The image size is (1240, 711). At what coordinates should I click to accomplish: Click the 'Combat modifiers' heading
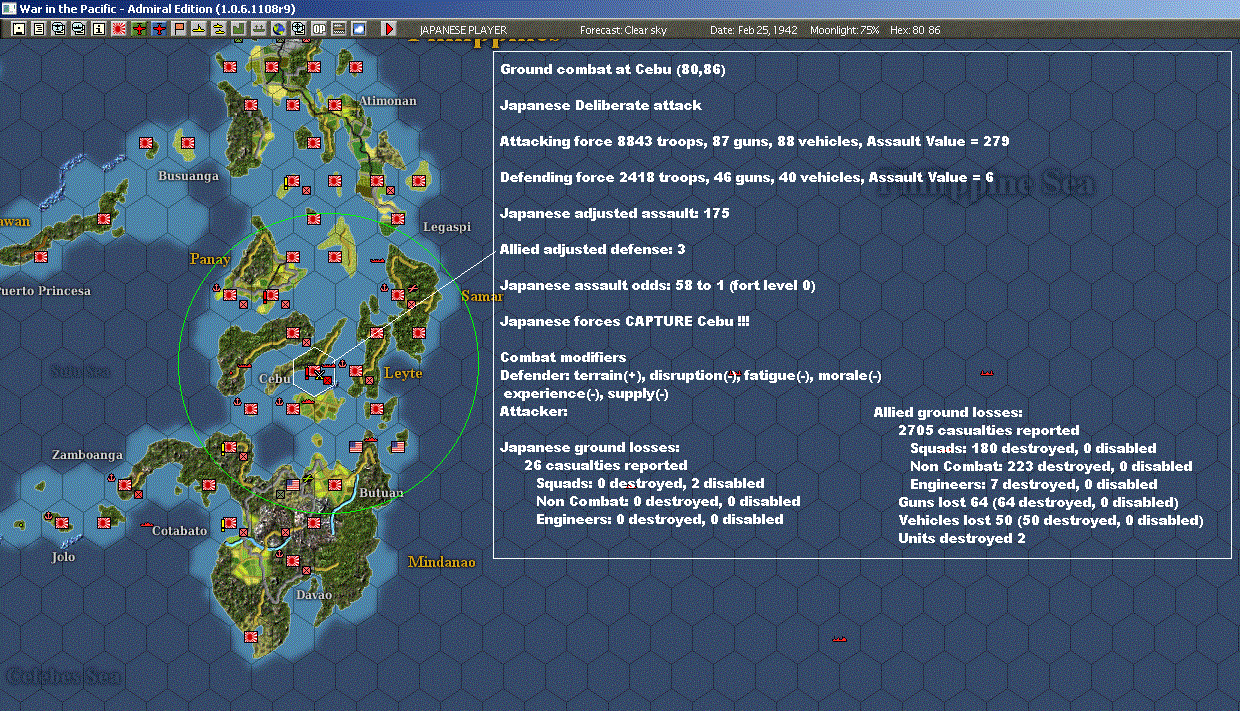(x=563, y=357)
